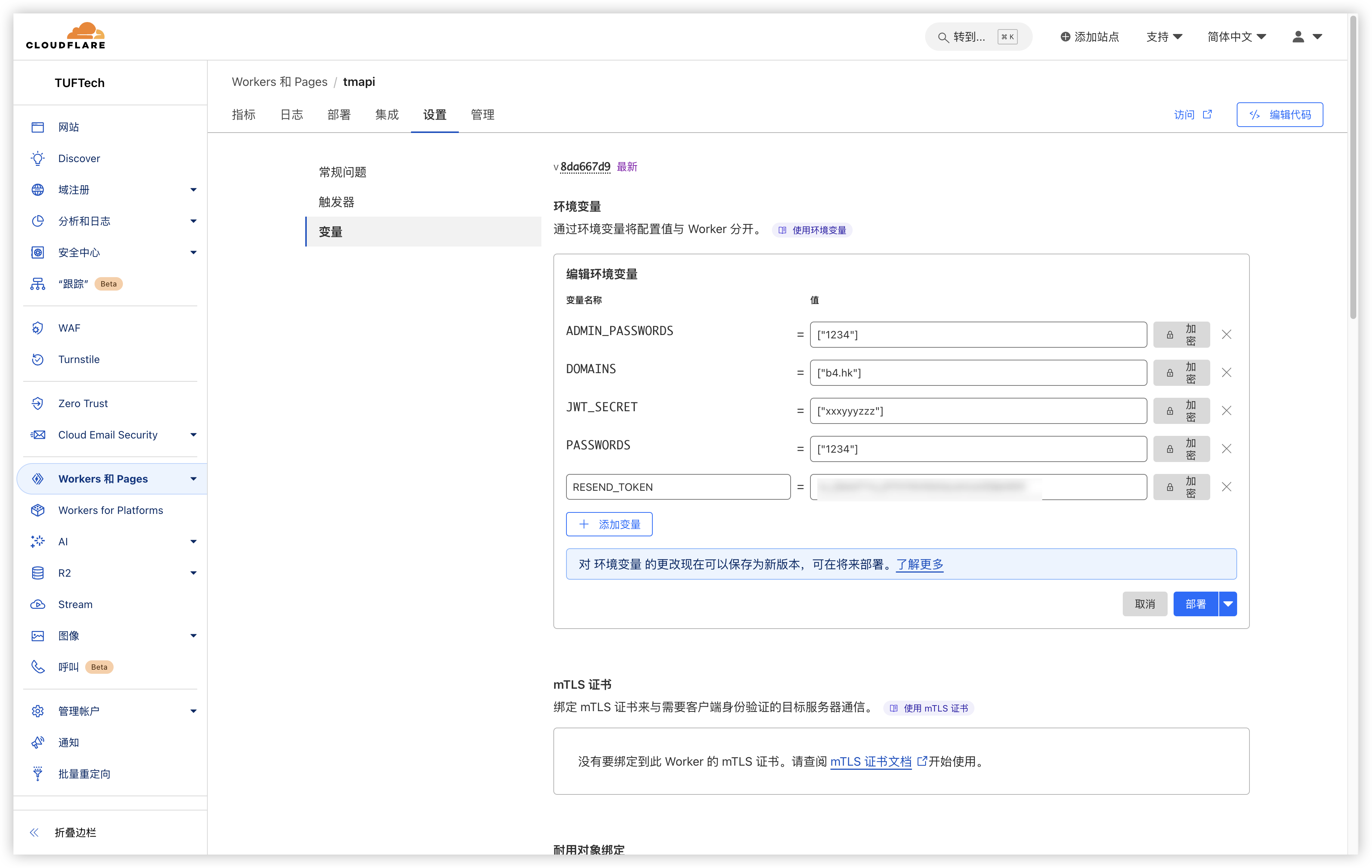Click the Turnstile icon in sidebar
Image resolution: width=1372 pixels, height=868 pixels.
tap(38, 359)
